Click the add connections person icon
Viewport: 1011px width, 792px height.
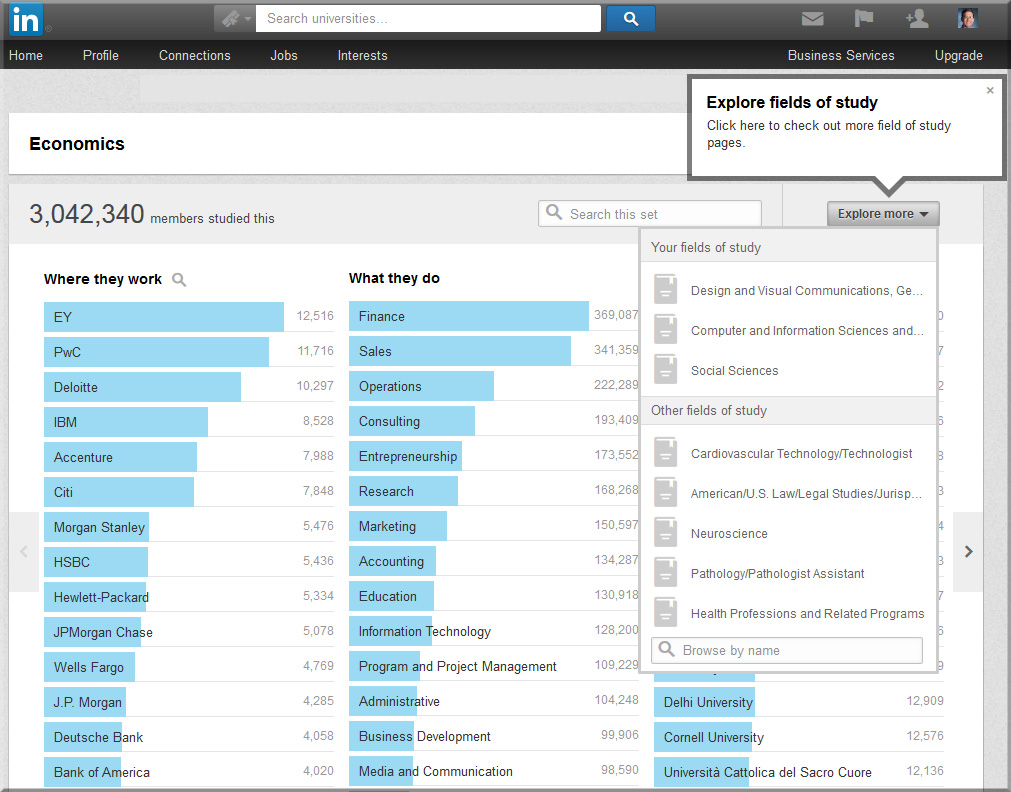click(x=917, y=18)
